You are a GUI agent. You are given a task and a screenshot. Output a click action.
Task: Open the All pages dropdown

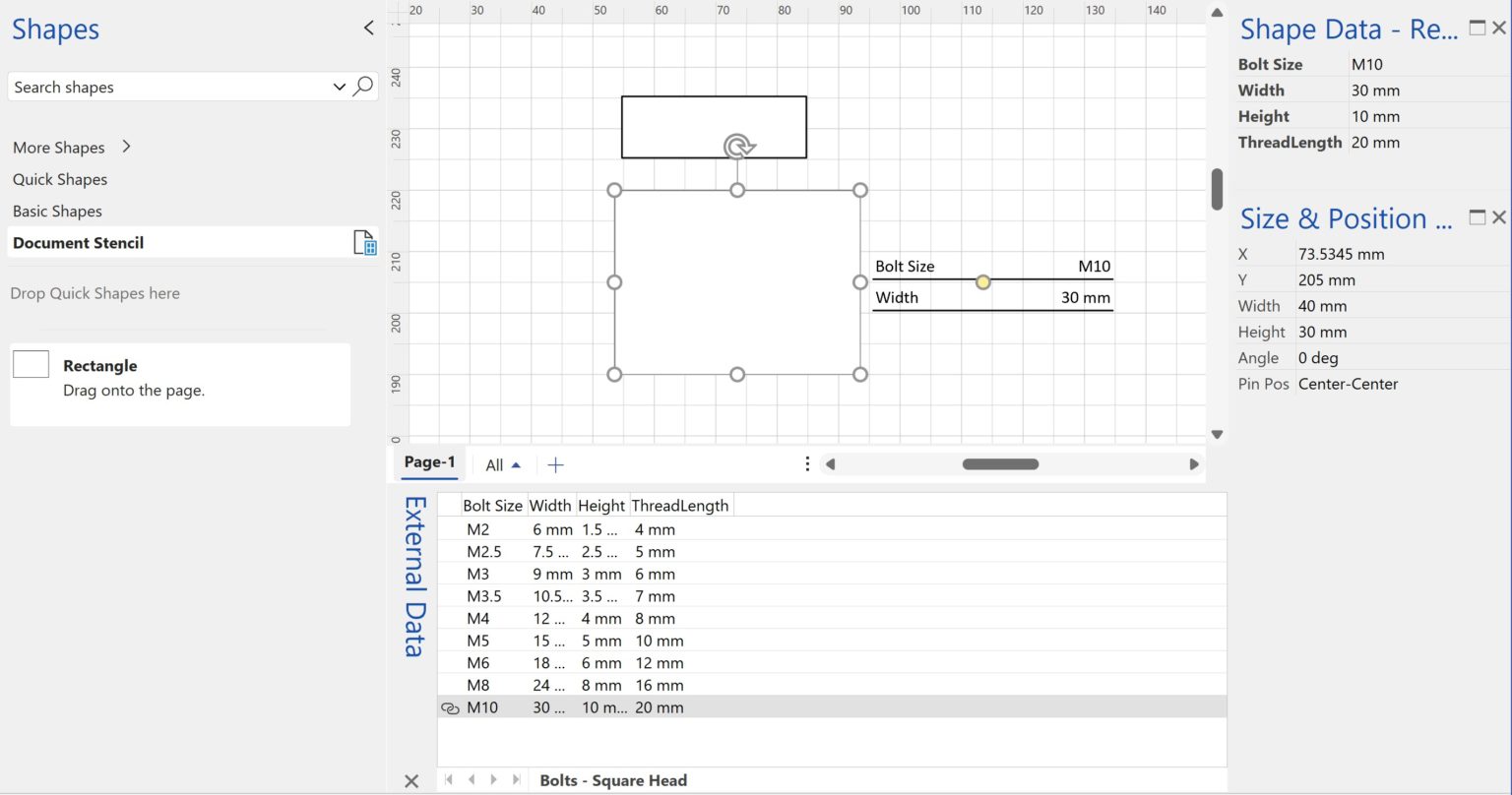pyautogui.click(x=503, y=464)
